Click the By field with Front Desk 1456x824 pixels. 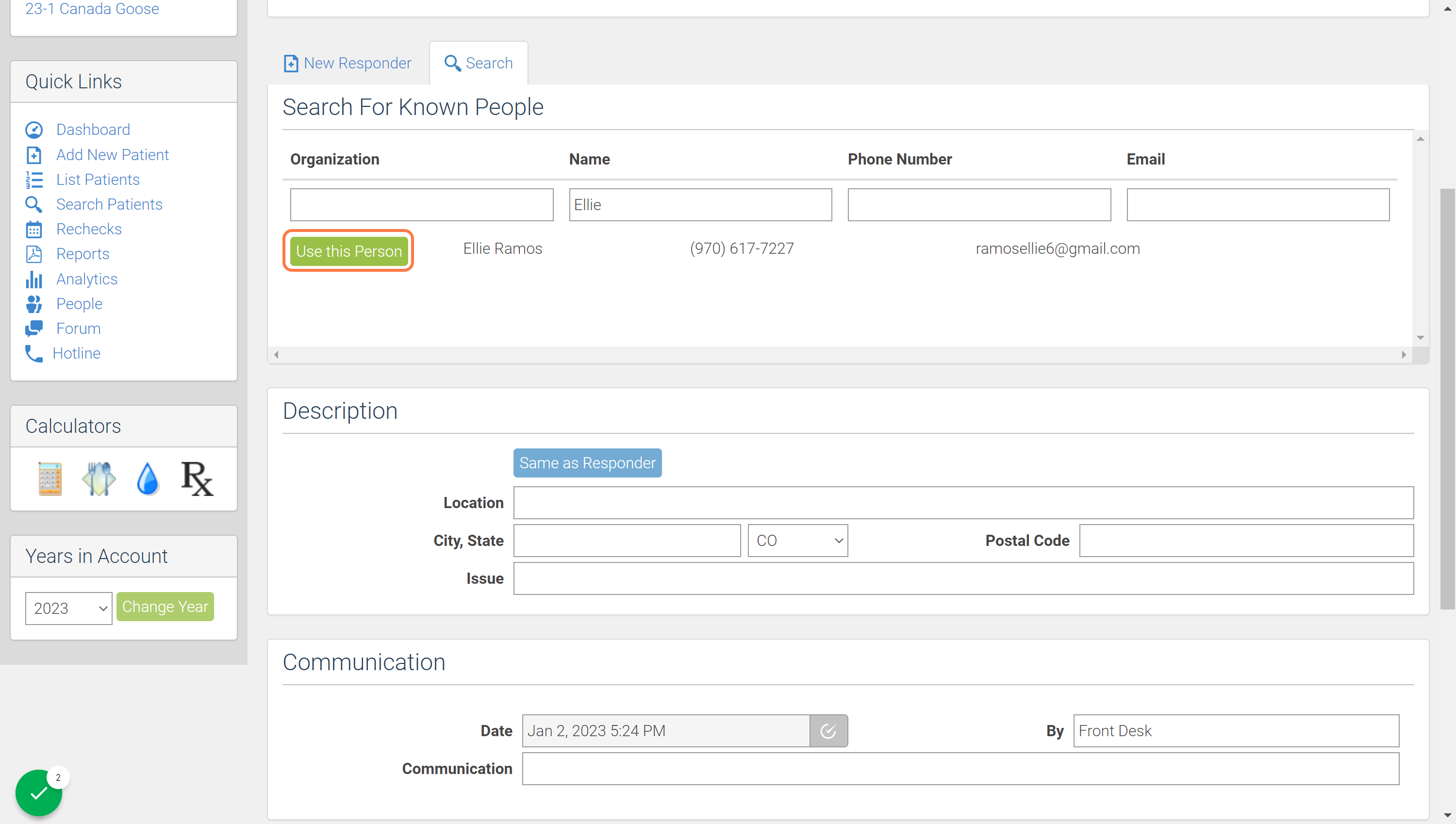1236,731
